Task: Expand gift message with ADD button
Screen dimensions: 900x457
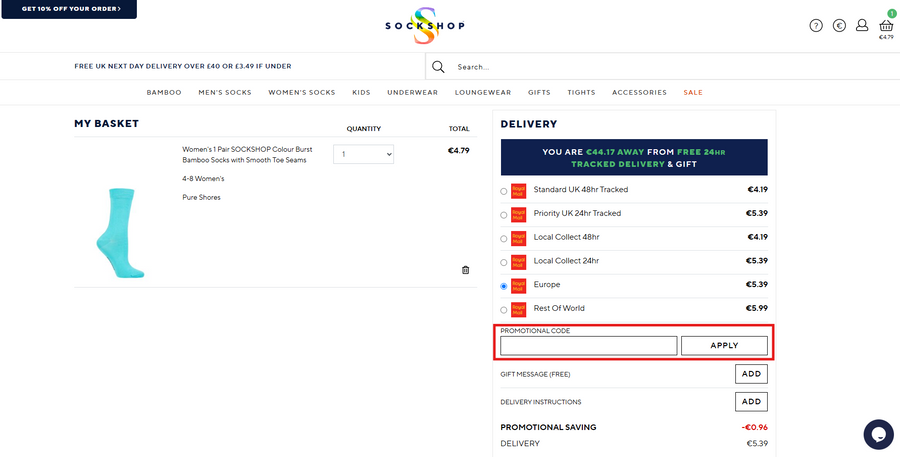Action: (751, 374)
